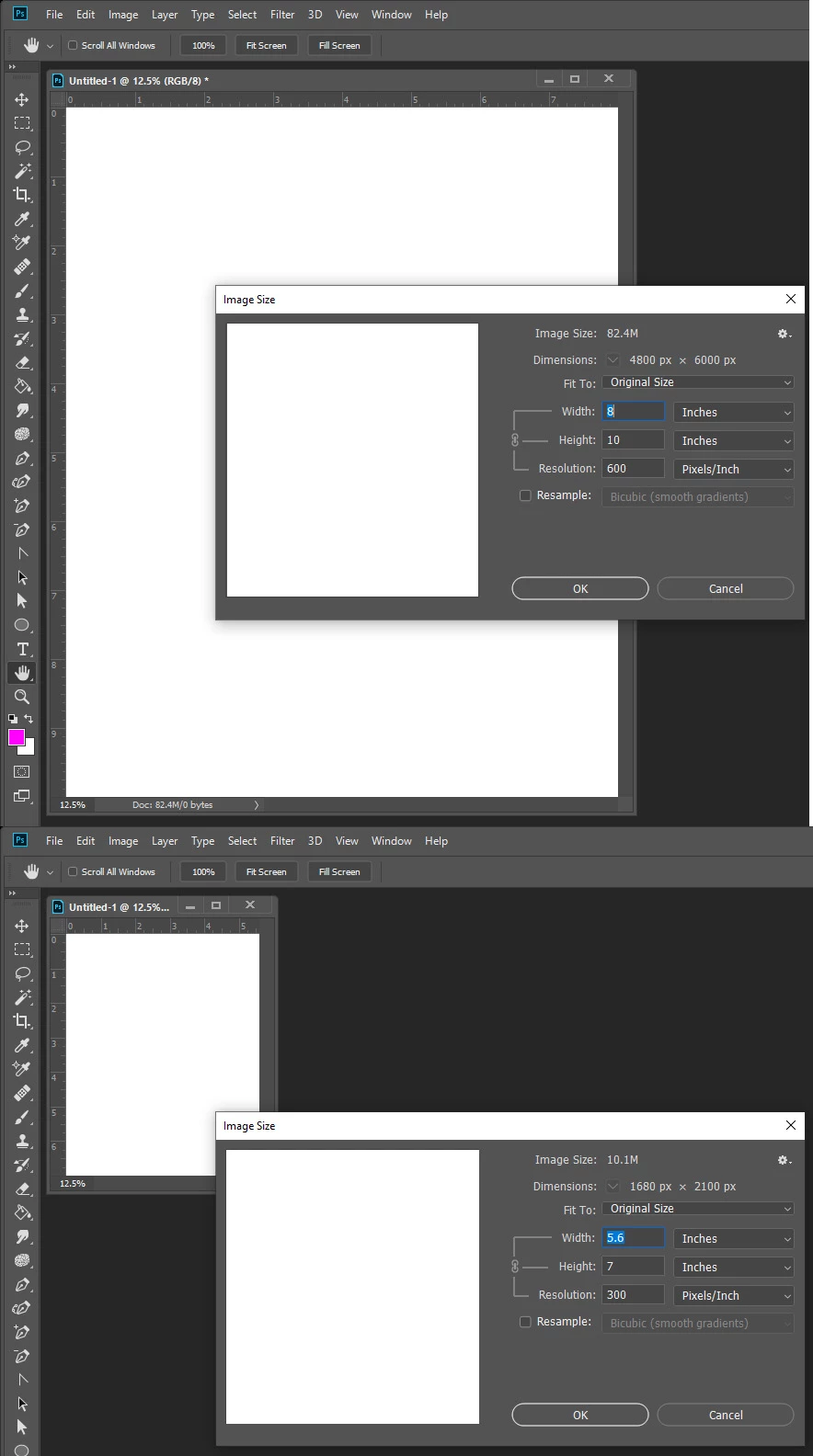Open the gear settings in the 82.4M Image Size dialog

coord(784,334)
